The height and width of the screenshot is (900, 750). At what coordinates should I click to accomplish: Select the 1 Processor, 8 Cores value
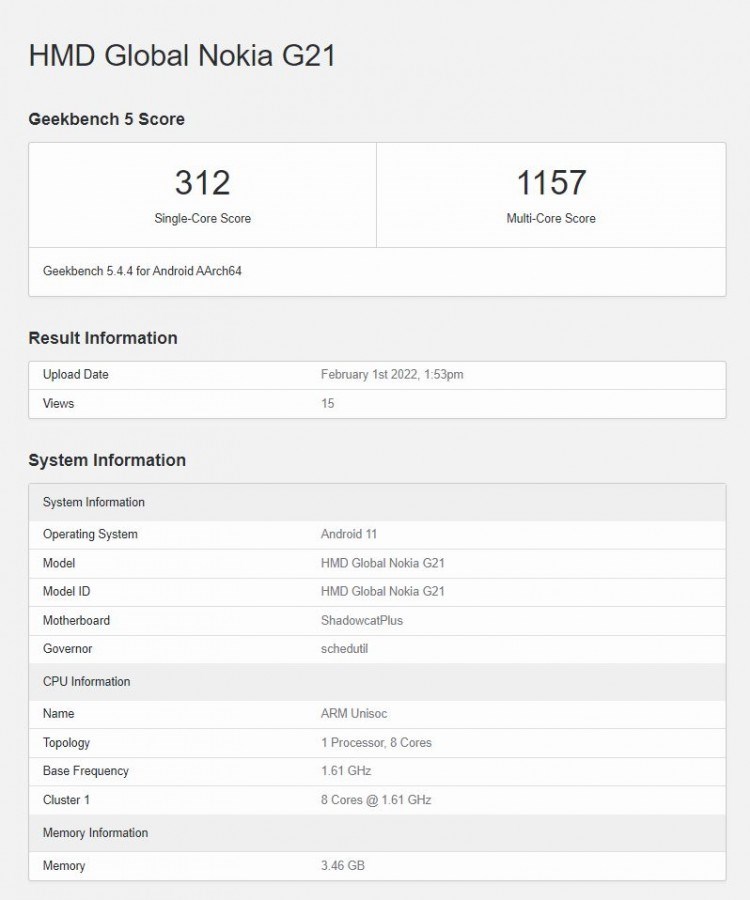pos(376,742)
